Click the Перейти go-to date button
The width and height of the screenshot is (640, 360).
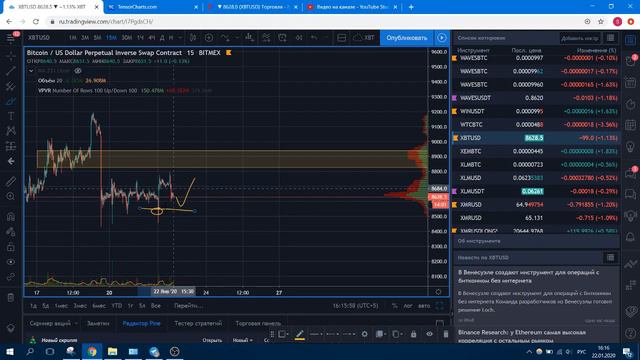(188, 305)
